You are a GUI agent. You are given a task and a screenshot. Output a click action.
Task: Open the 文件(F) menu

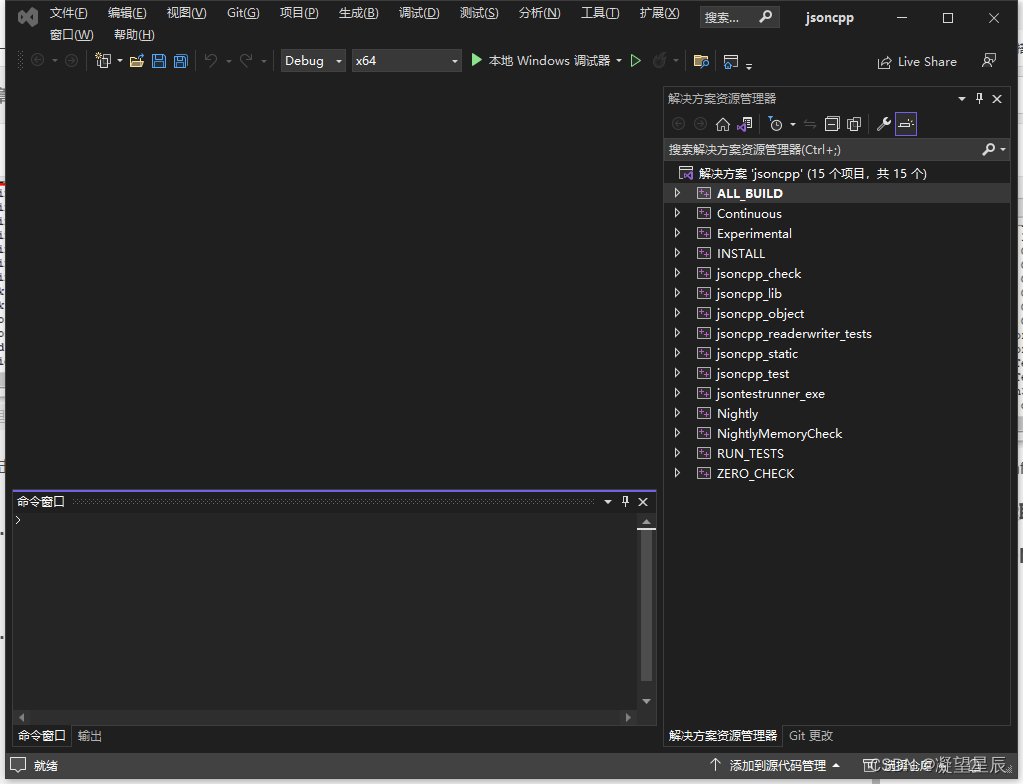point(69,13)
